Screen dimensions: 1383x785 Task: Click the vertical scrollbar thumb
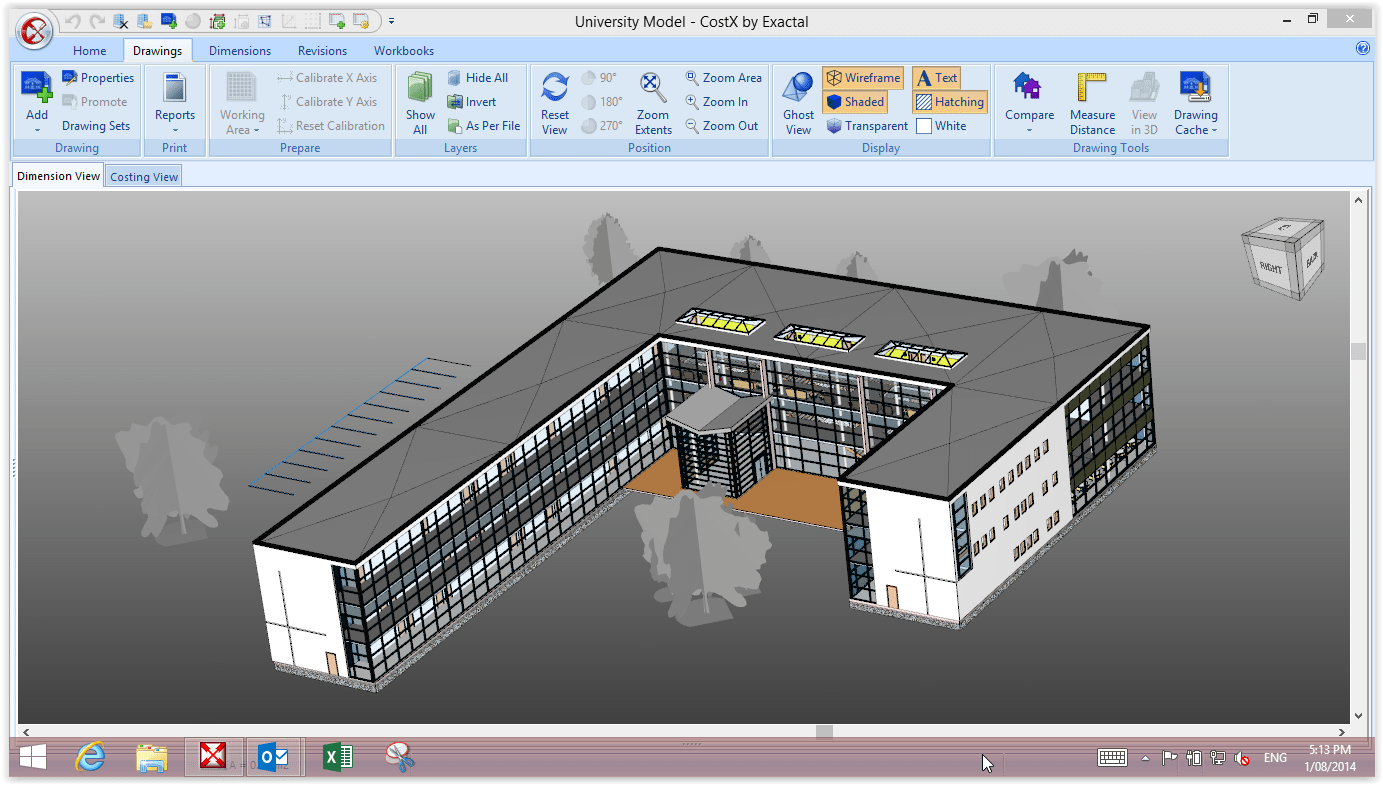pyautogui.click(x=1358, y=351)
